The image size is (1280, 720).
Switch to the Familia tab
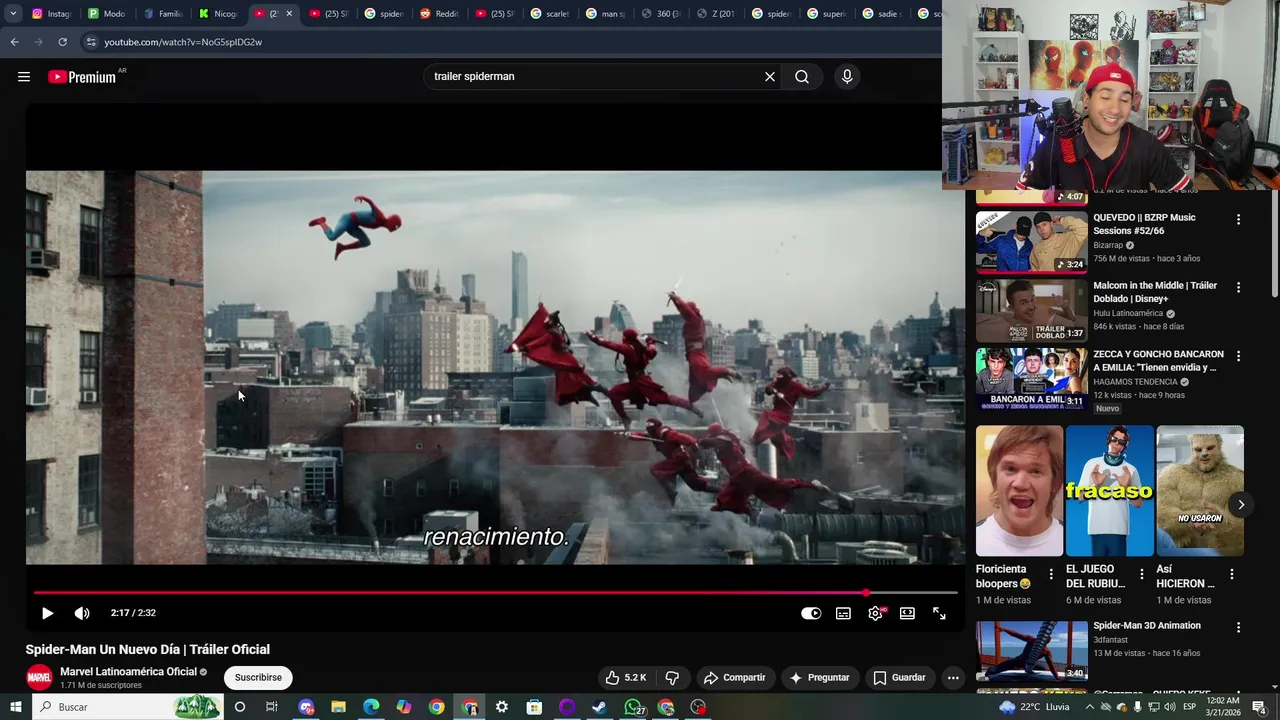coord(162,14)
